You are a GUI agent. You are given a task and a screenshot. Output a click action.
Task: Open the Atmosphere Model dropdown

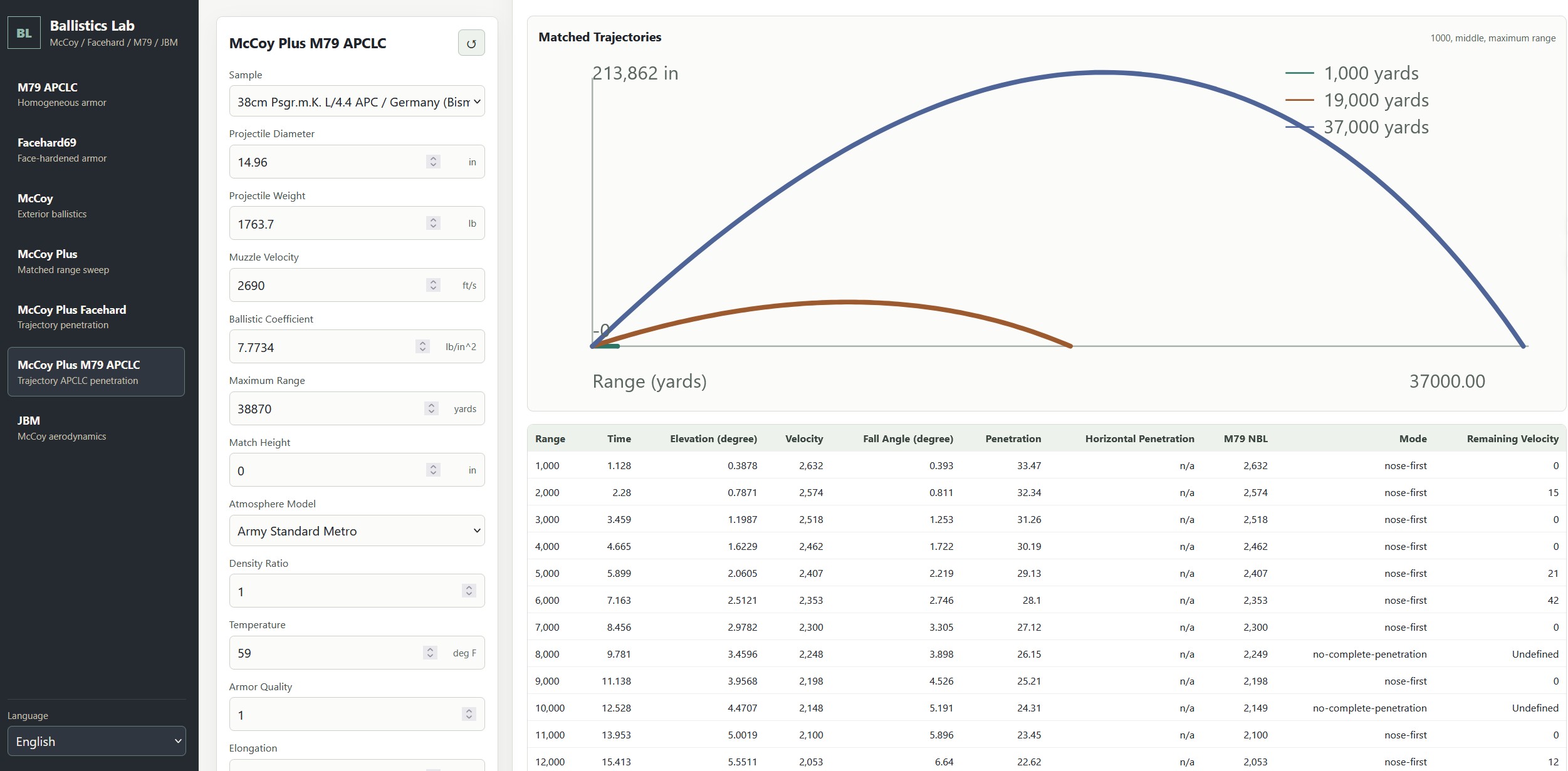coord(357,531)
